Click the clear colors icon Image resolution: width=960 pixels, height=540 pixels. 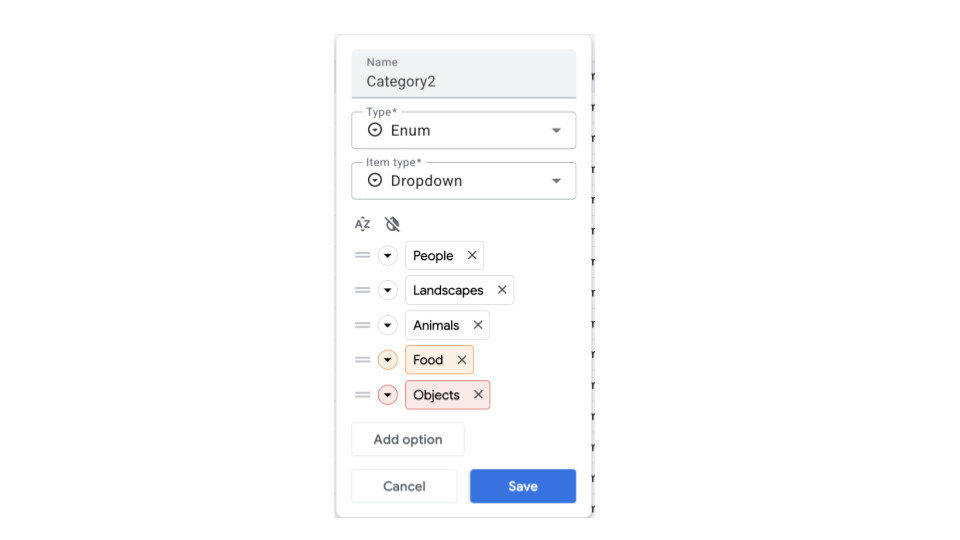pyautogui.click(x=392, y=224)
